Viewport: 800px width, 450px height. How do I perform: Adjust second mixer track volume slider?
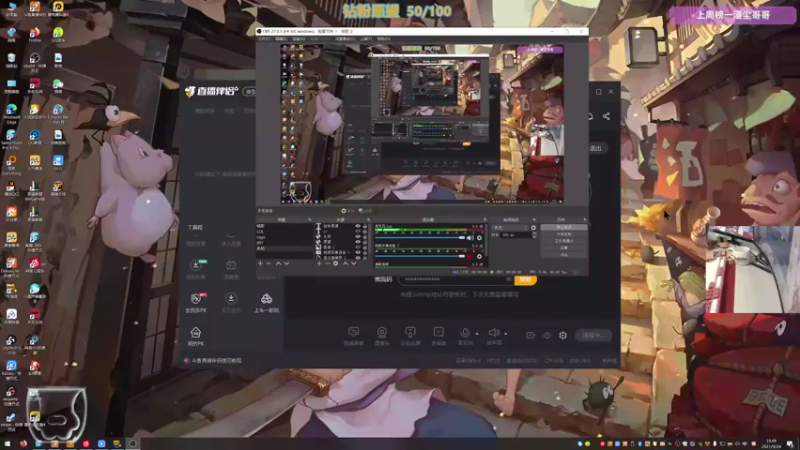420,256
